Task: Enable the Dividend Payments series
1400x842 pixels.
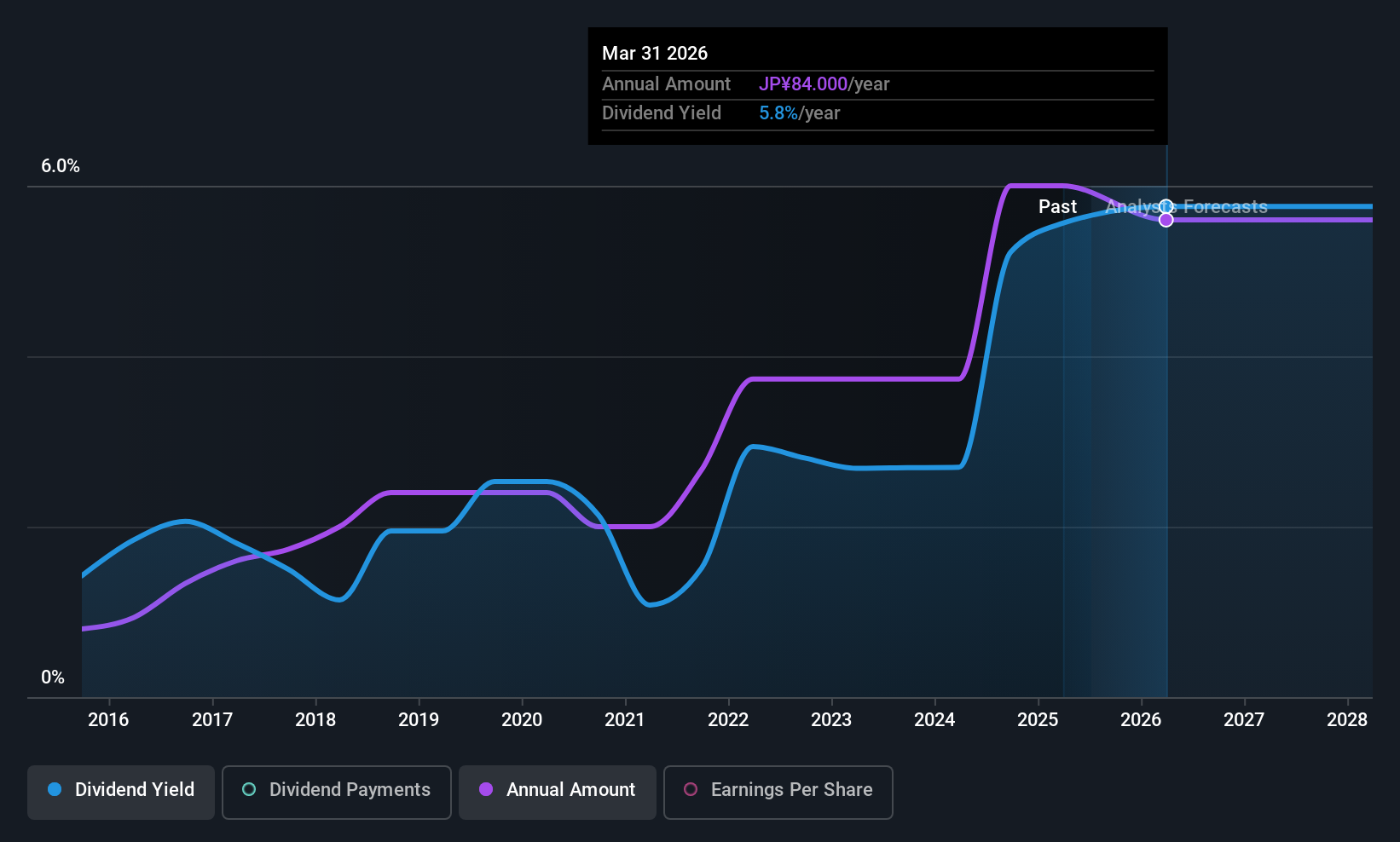Action: coord(337,792)
